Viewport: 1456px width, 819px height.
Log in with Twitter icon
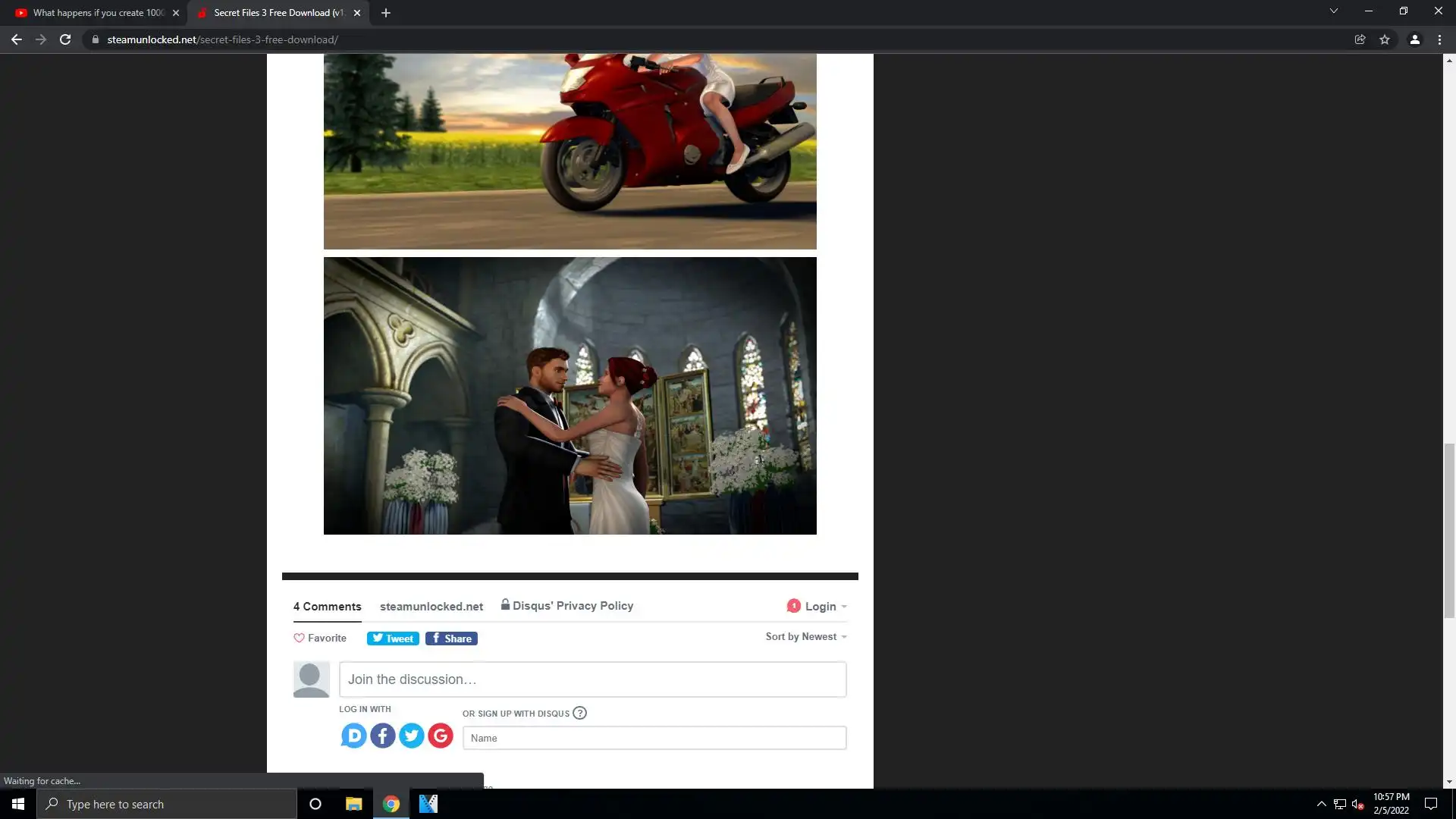412,736
